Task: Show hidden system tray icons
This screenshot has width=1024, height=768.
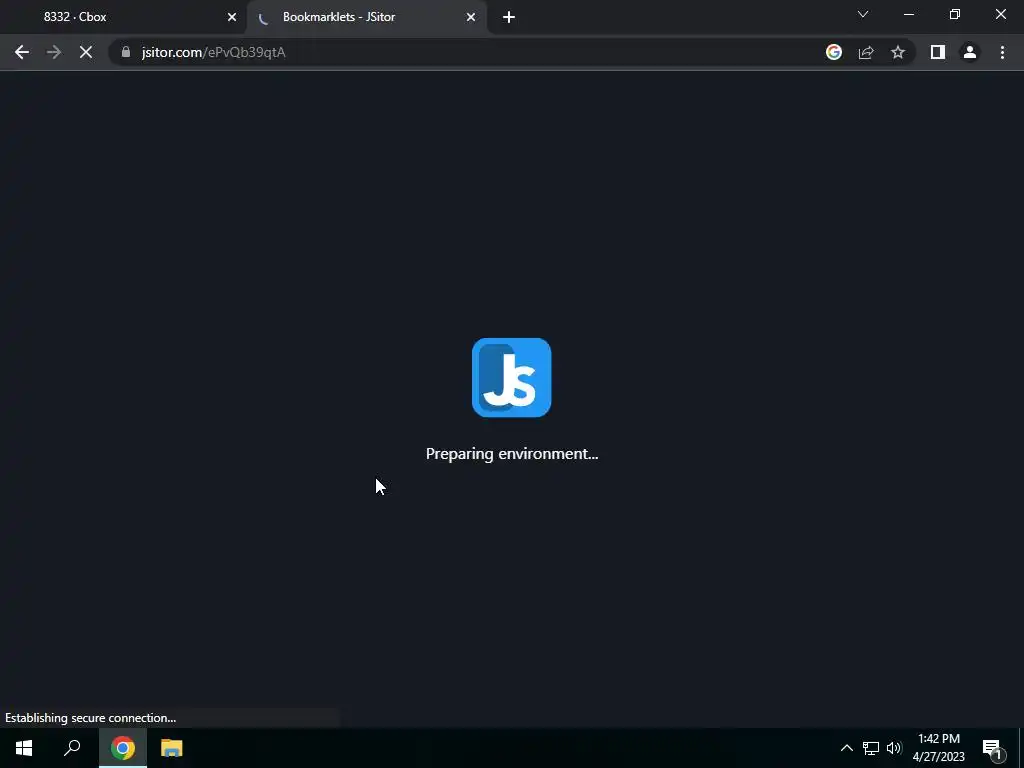Action: pos(846,748)
